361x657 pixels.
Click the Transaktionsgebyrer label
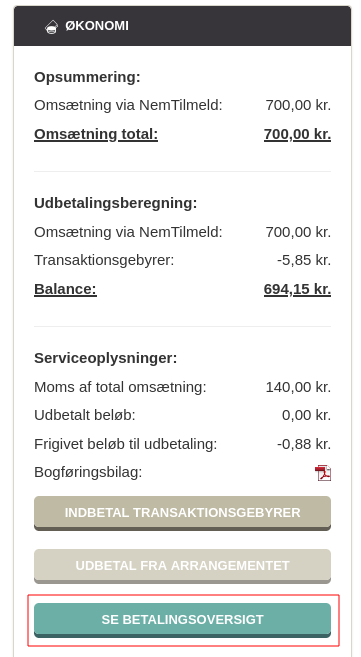(x=104, y=260)
